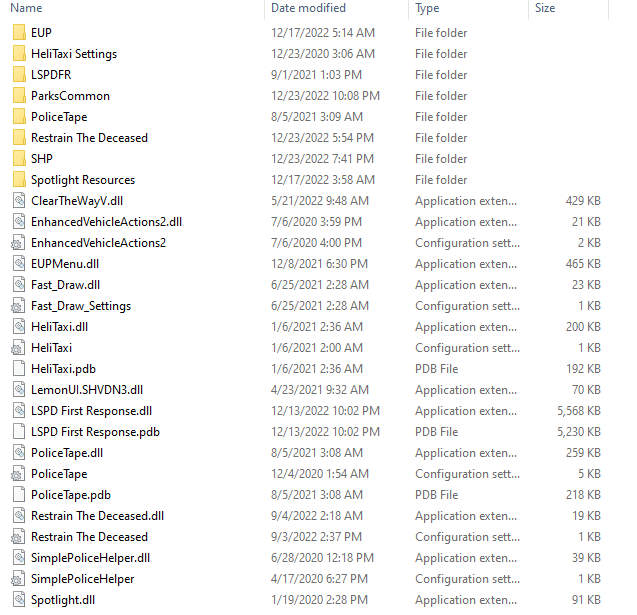Screen dimensions: 637x615
Task: Sort files by the Type column header
Action: tap(427, 8)
